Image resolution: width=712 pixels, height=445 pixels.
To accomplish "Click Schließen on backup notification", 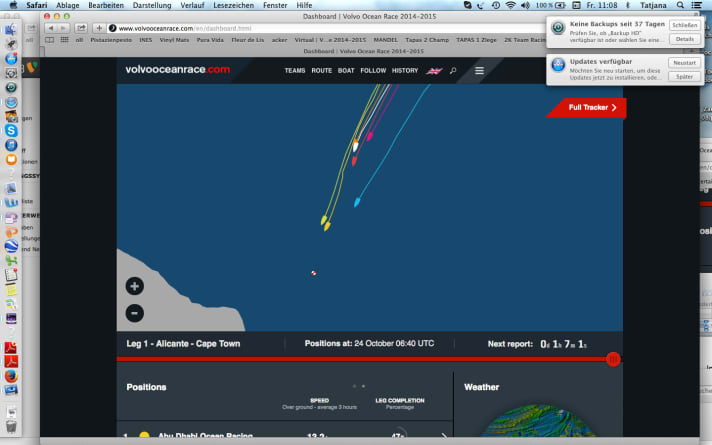I will coord(684,25).
